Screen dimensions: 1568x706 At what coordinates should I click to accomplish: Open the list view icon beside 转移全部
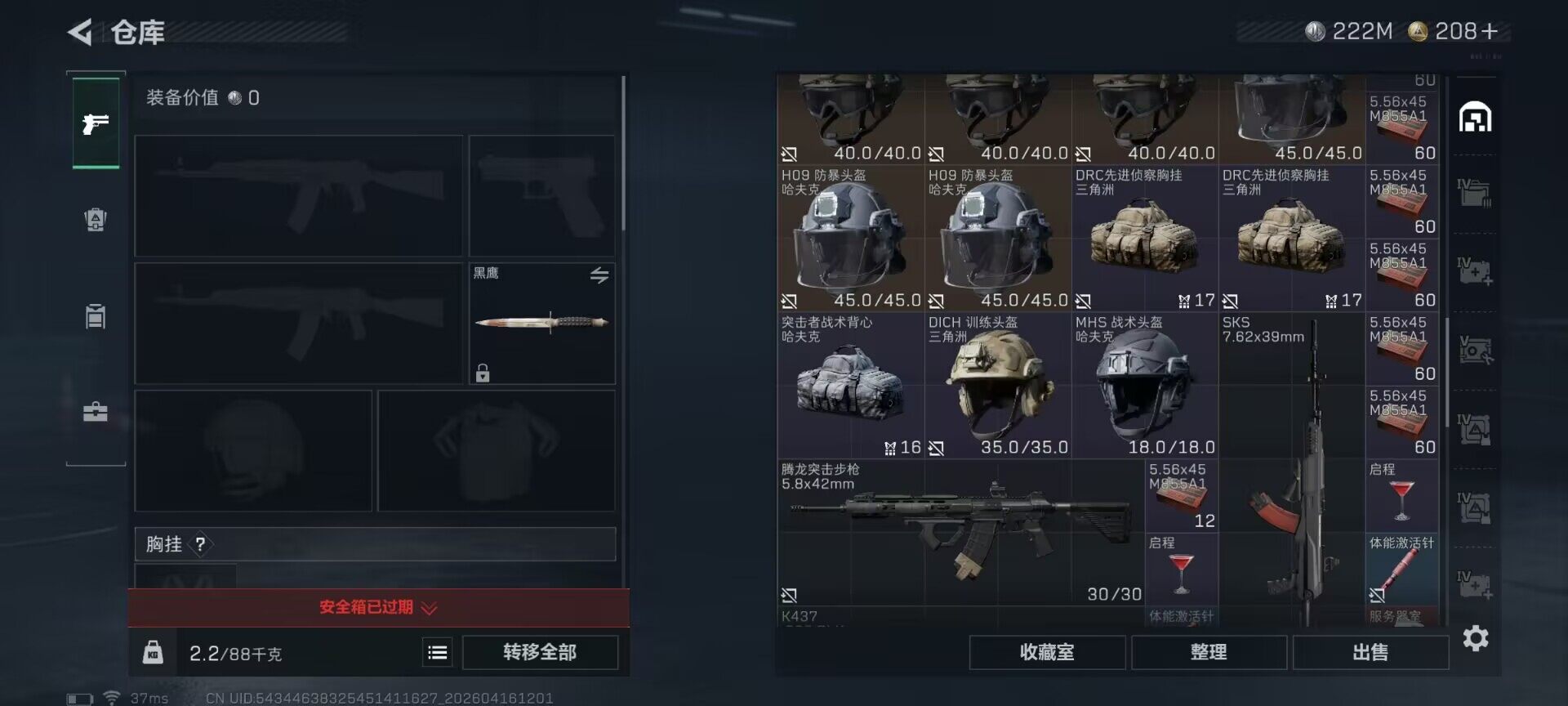pyautogui.click(x=438, y=652)
